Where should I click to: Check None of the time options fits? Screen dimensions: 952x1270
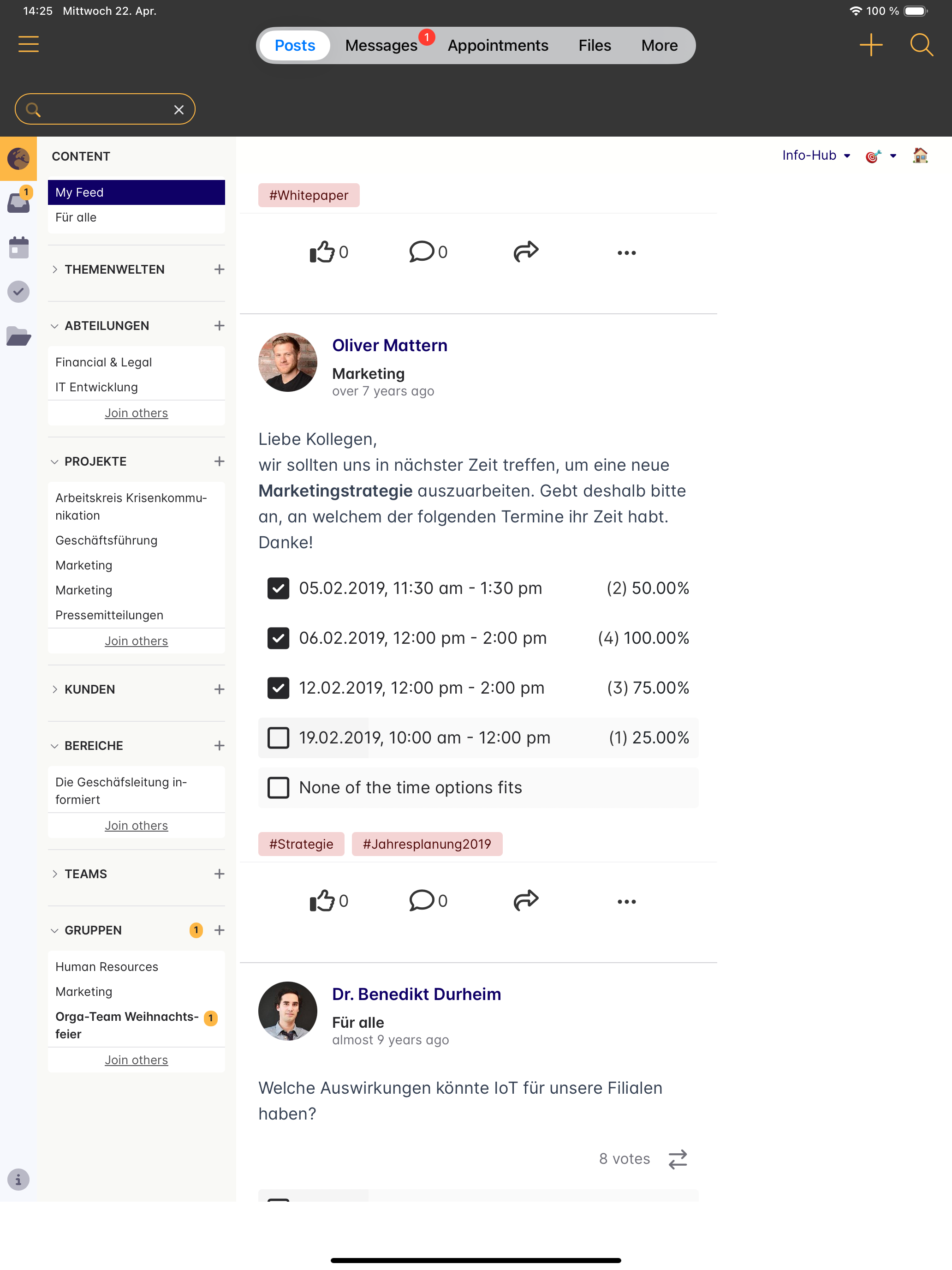pyautogui.click(x=278, y=788)
